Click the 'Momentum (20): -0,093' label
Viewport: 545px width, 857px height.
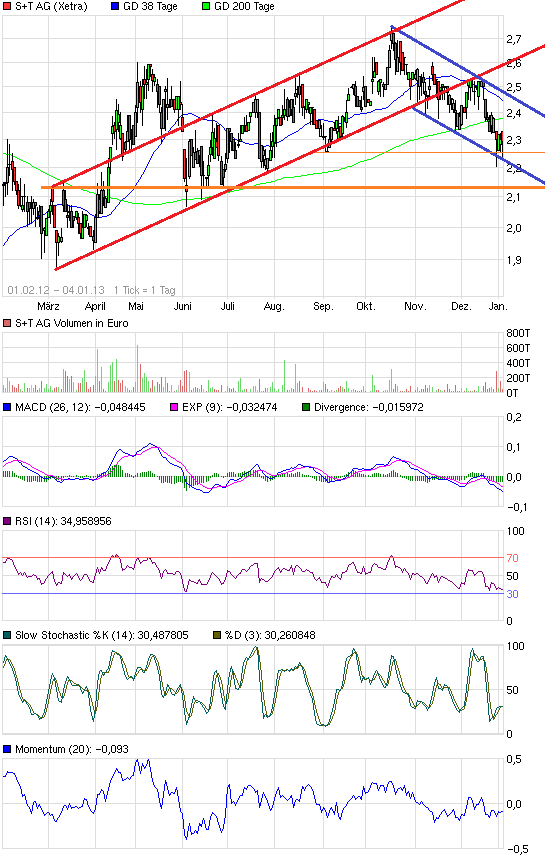coord(72,749)
